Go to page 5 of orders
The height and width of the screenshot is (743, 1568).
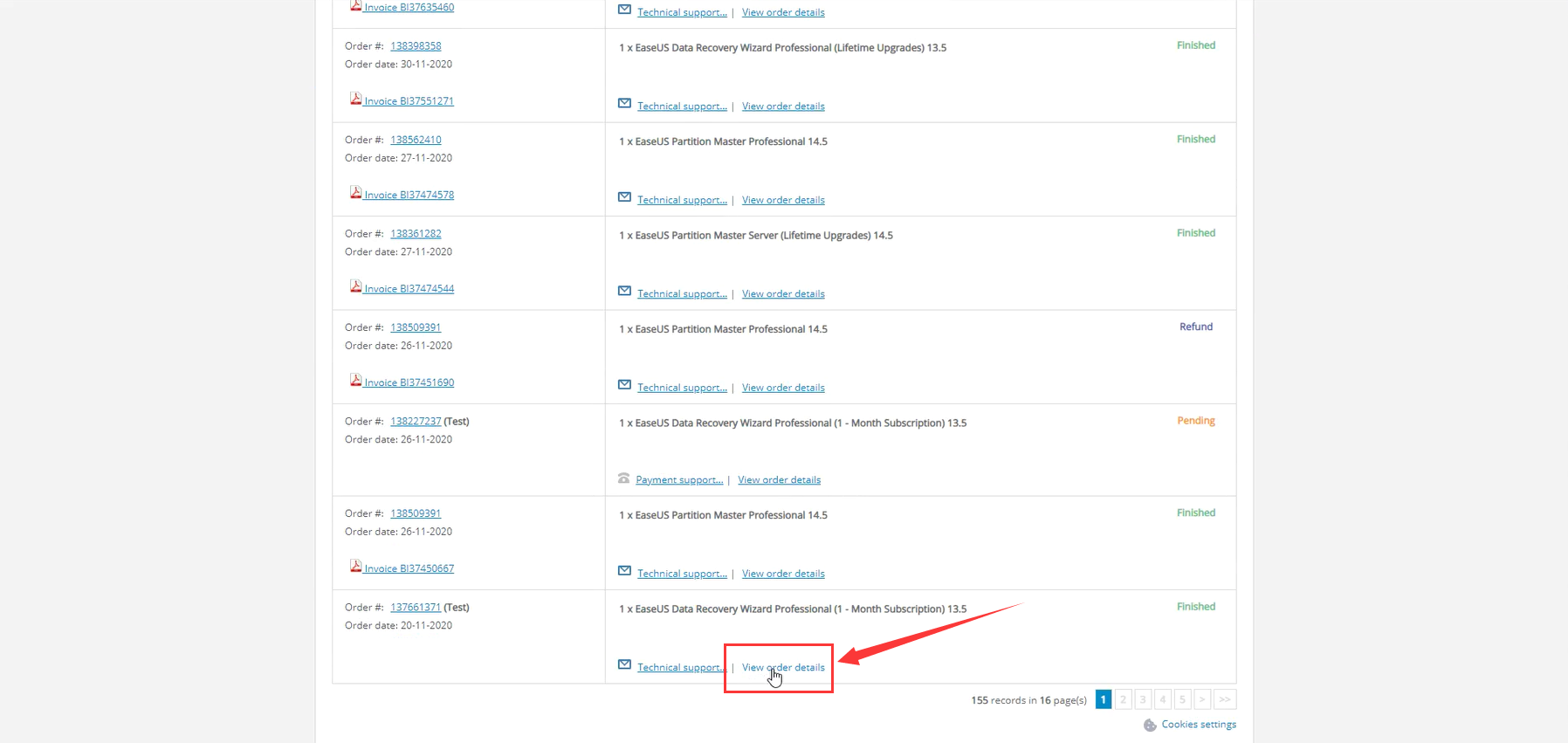[1182, 699]
